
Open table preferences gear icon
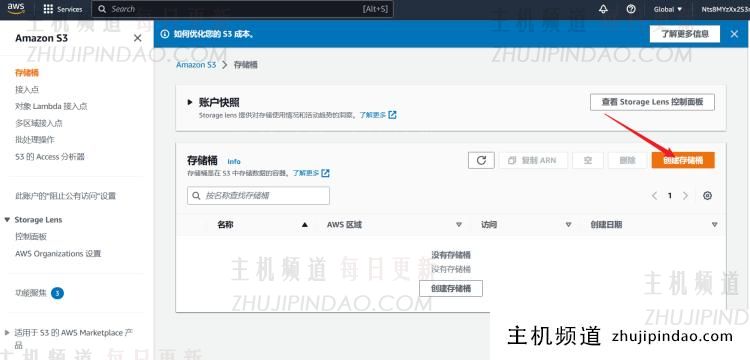tap(707, 196)
